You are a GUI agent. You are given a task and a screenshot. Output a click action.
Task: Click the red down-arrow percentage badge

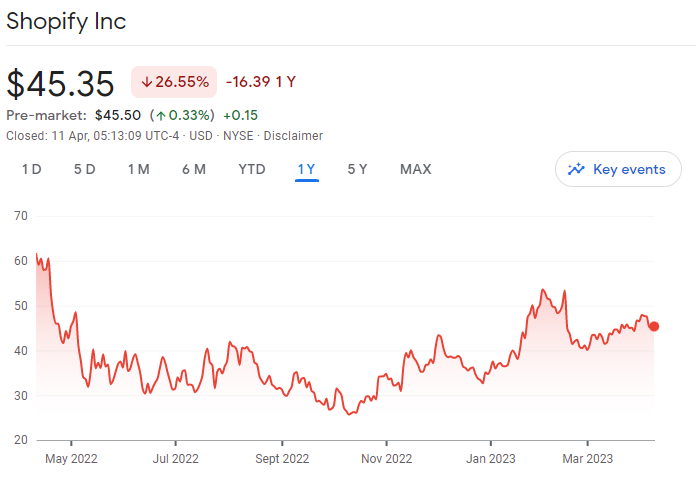[174, 82]
